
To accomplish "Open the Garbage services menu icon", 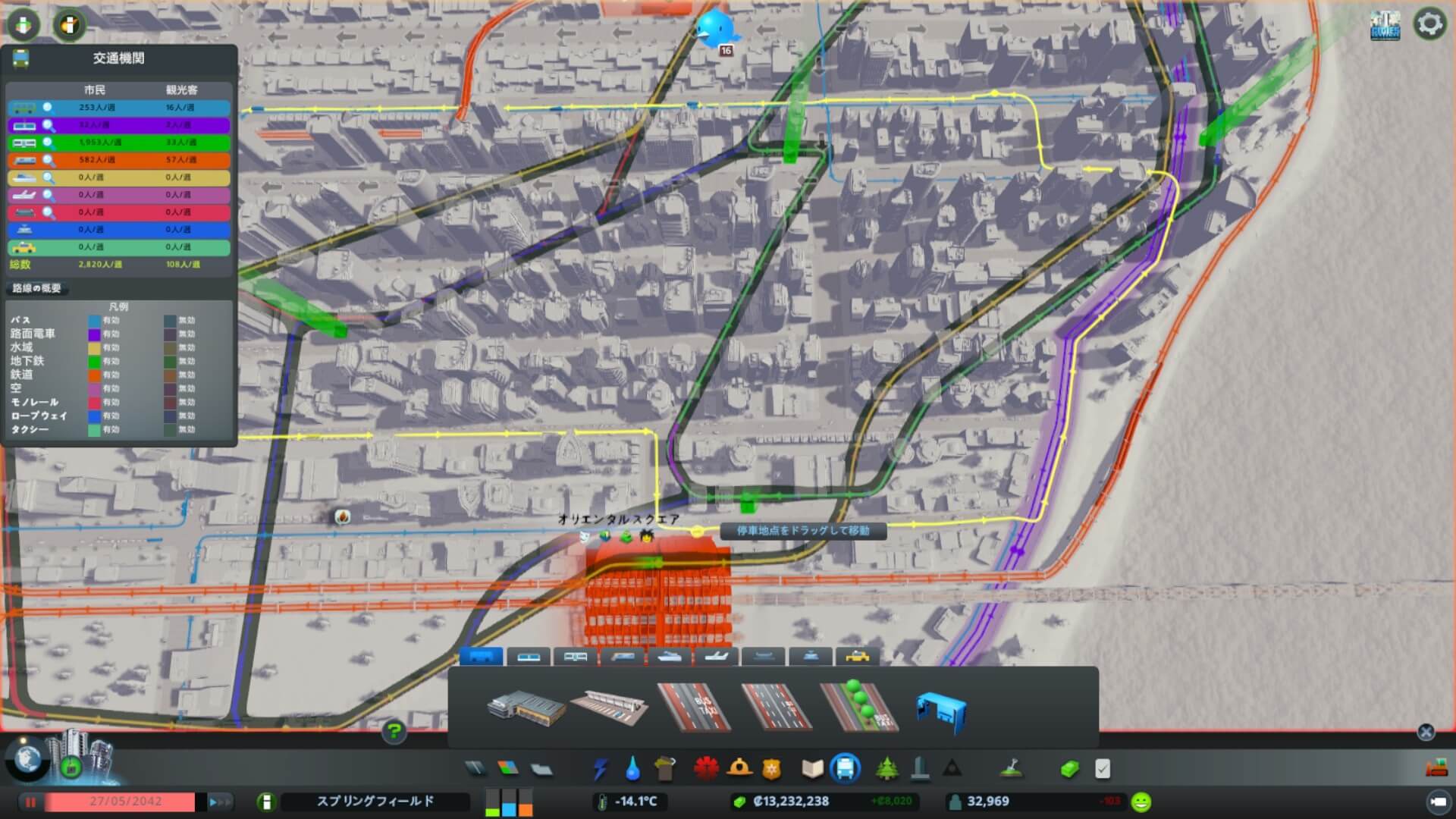I will click(x=664, y=769).
